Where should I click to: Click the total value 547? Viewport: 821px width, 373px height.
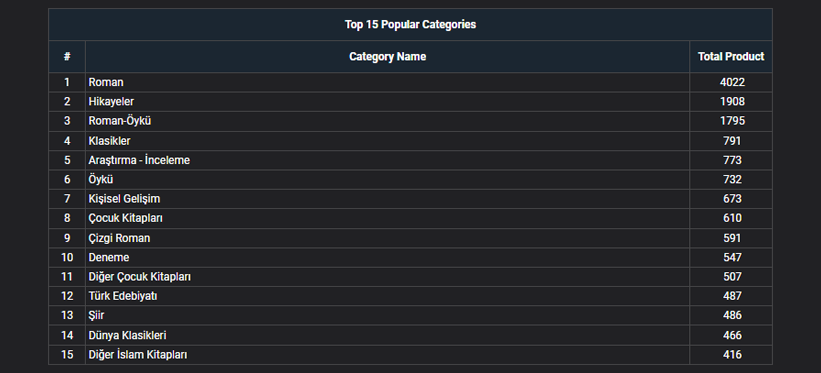click(x=732, y=258)
